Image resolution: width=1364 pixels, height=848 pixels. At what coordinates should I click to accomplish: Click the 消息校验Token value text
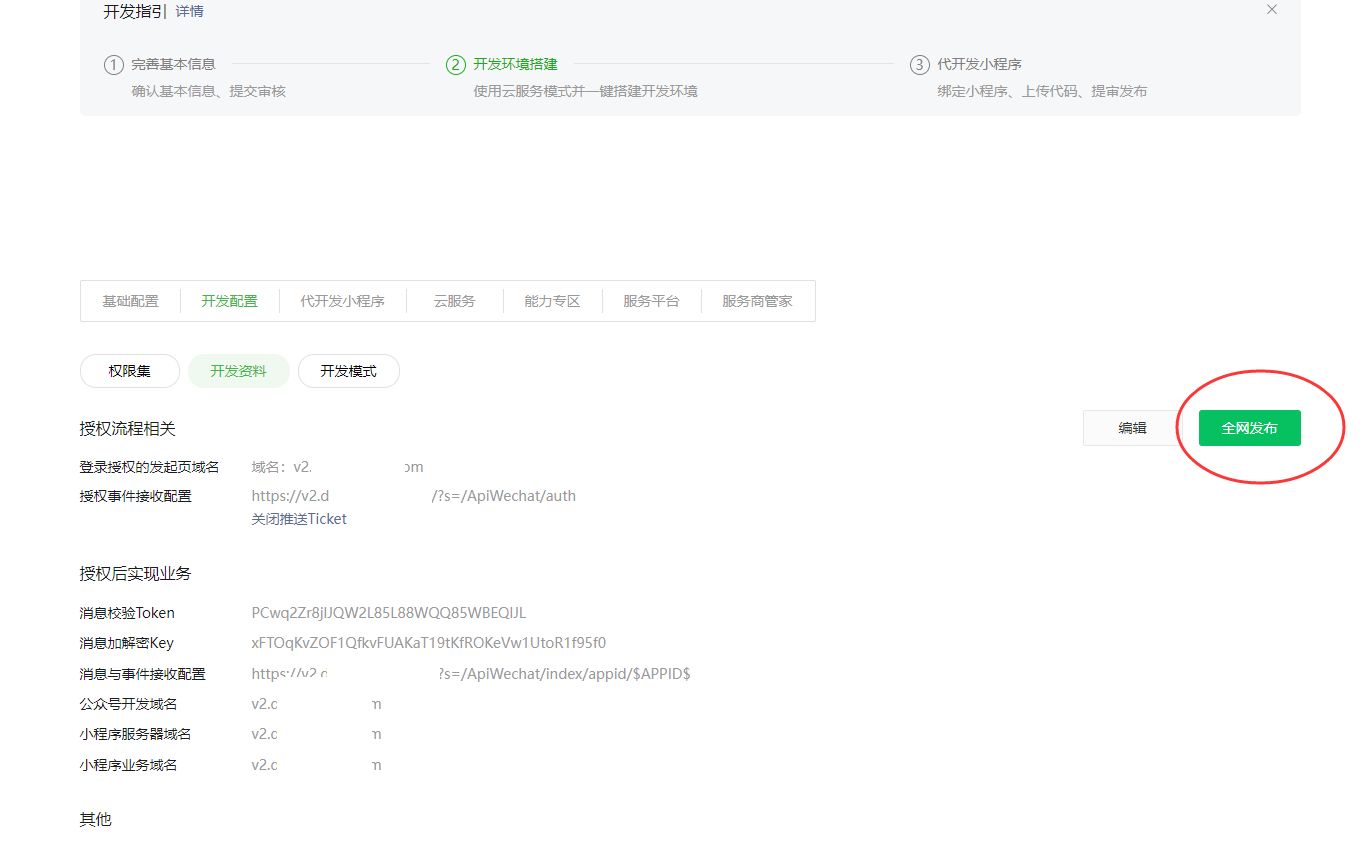(x=388, y=613)
